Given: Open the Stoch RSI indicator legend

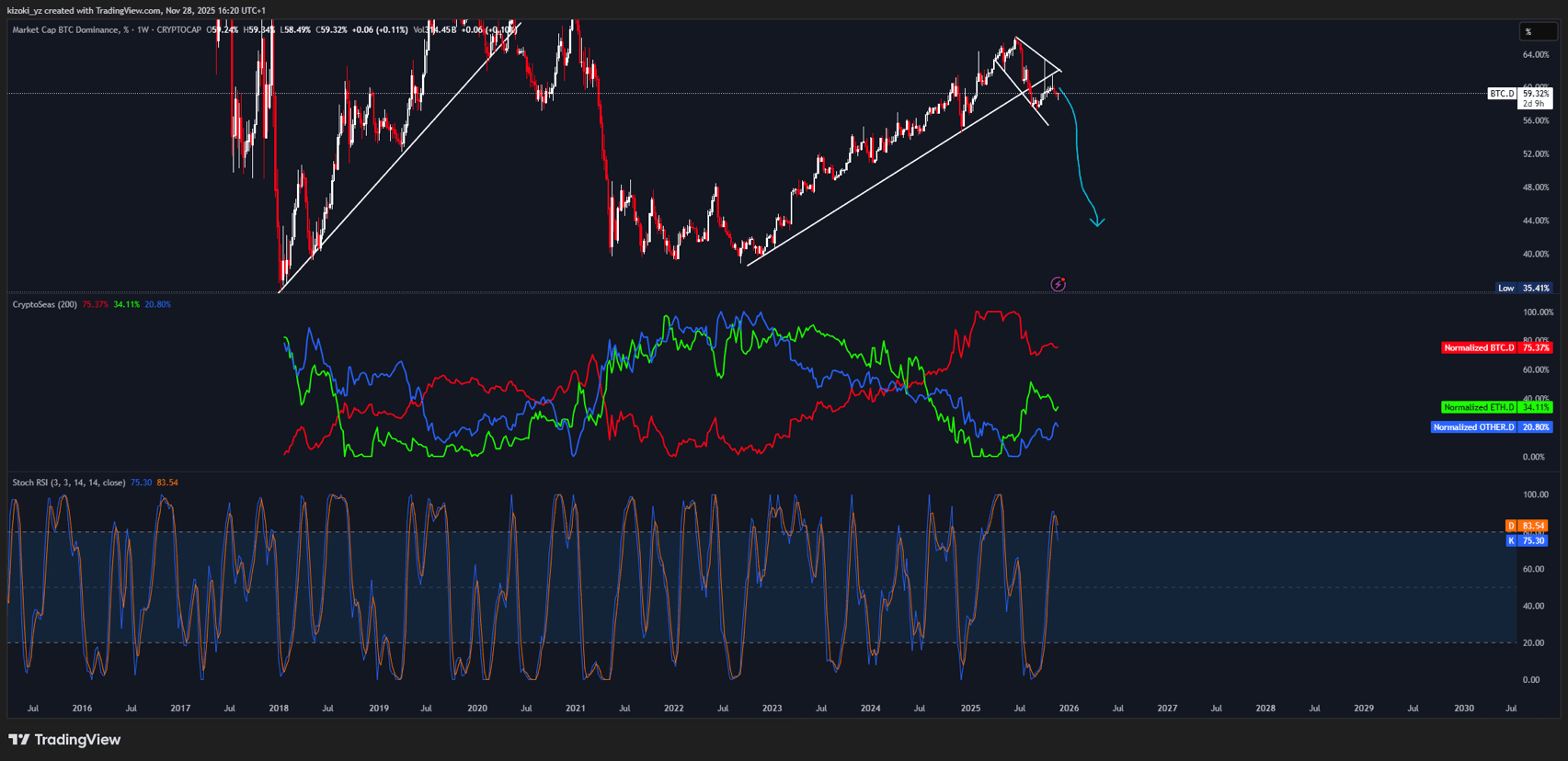Looking at the screenshot, I should click(x=68, y=483).
